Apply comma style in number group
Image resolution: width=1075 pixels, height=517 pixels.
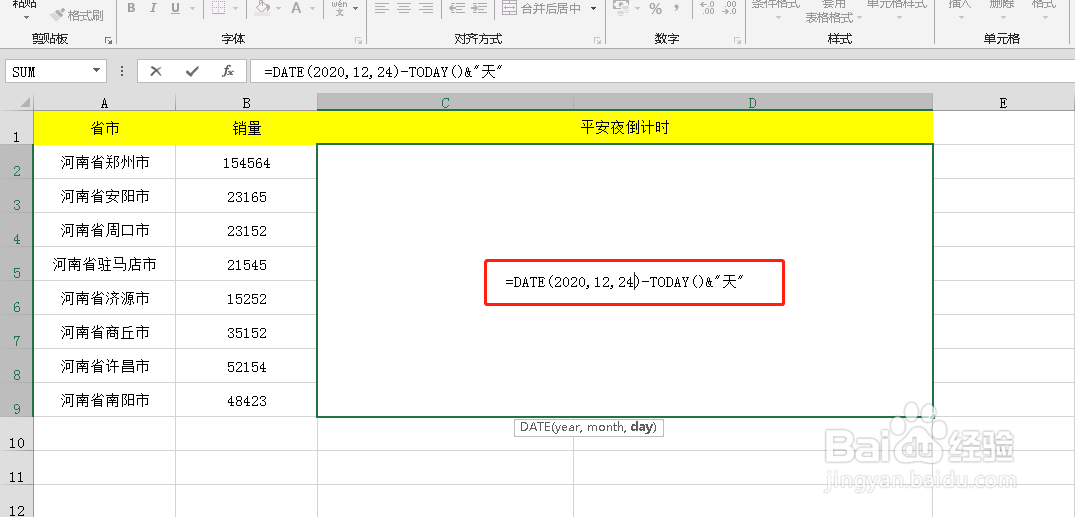(x=676, y=8)
